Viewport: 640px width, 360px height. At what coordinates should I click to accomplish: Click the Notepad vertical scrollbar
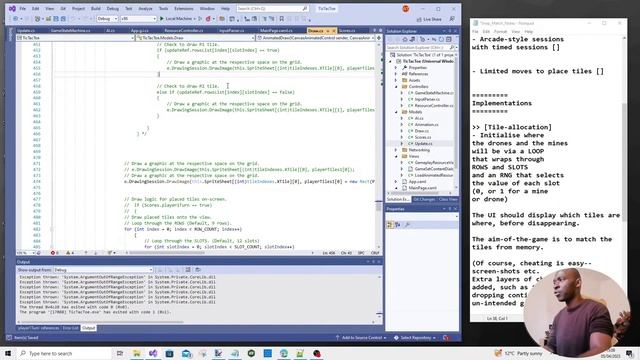[624, 163]
